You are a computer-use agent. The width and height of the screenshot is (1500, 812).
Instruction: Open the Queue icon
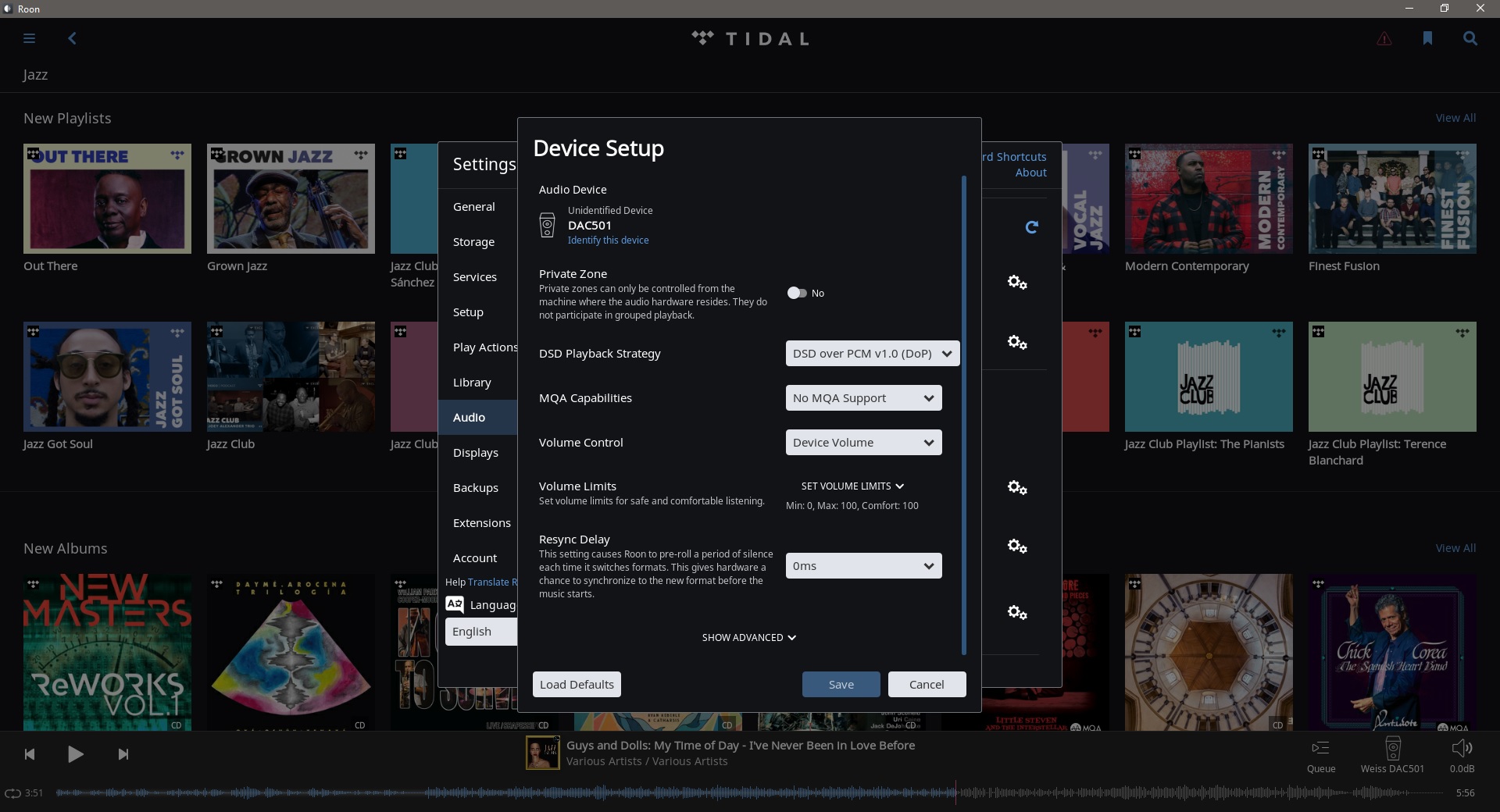coord(1320,748)
